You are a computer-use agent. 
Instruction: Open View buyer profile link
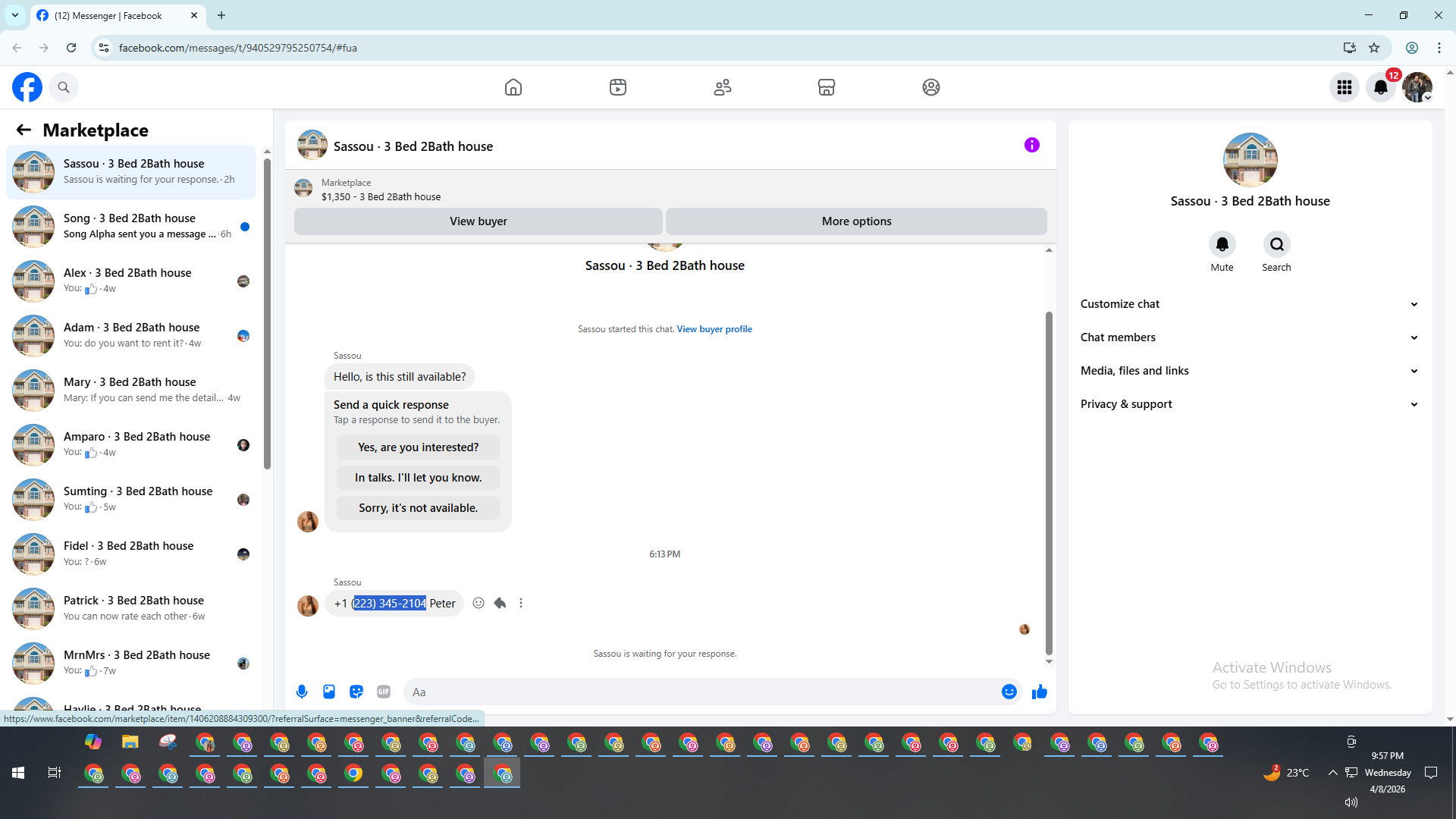[714, 329]
